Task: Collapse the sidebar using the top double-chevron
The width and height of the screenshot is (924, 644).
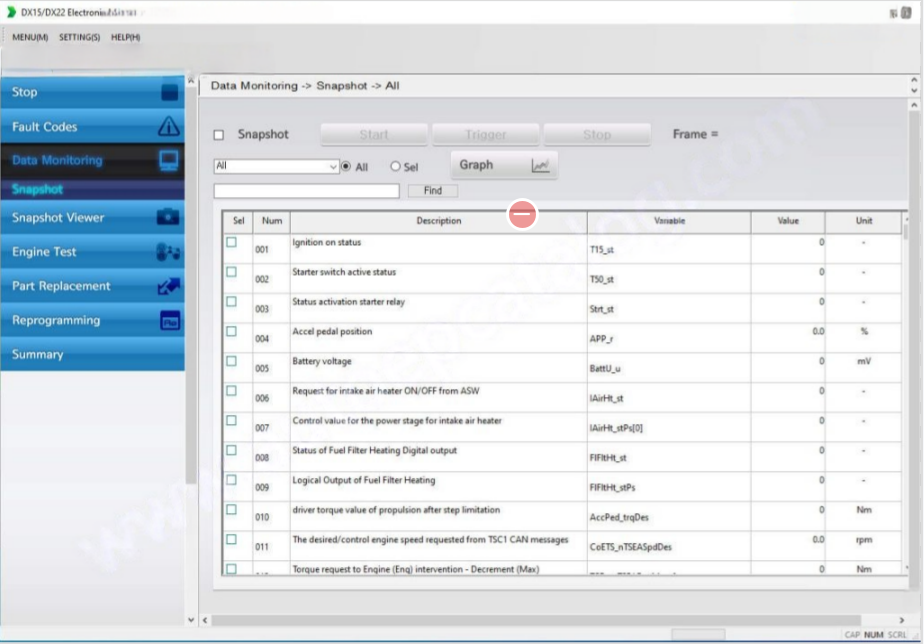Action: click(x=191, y=79)
